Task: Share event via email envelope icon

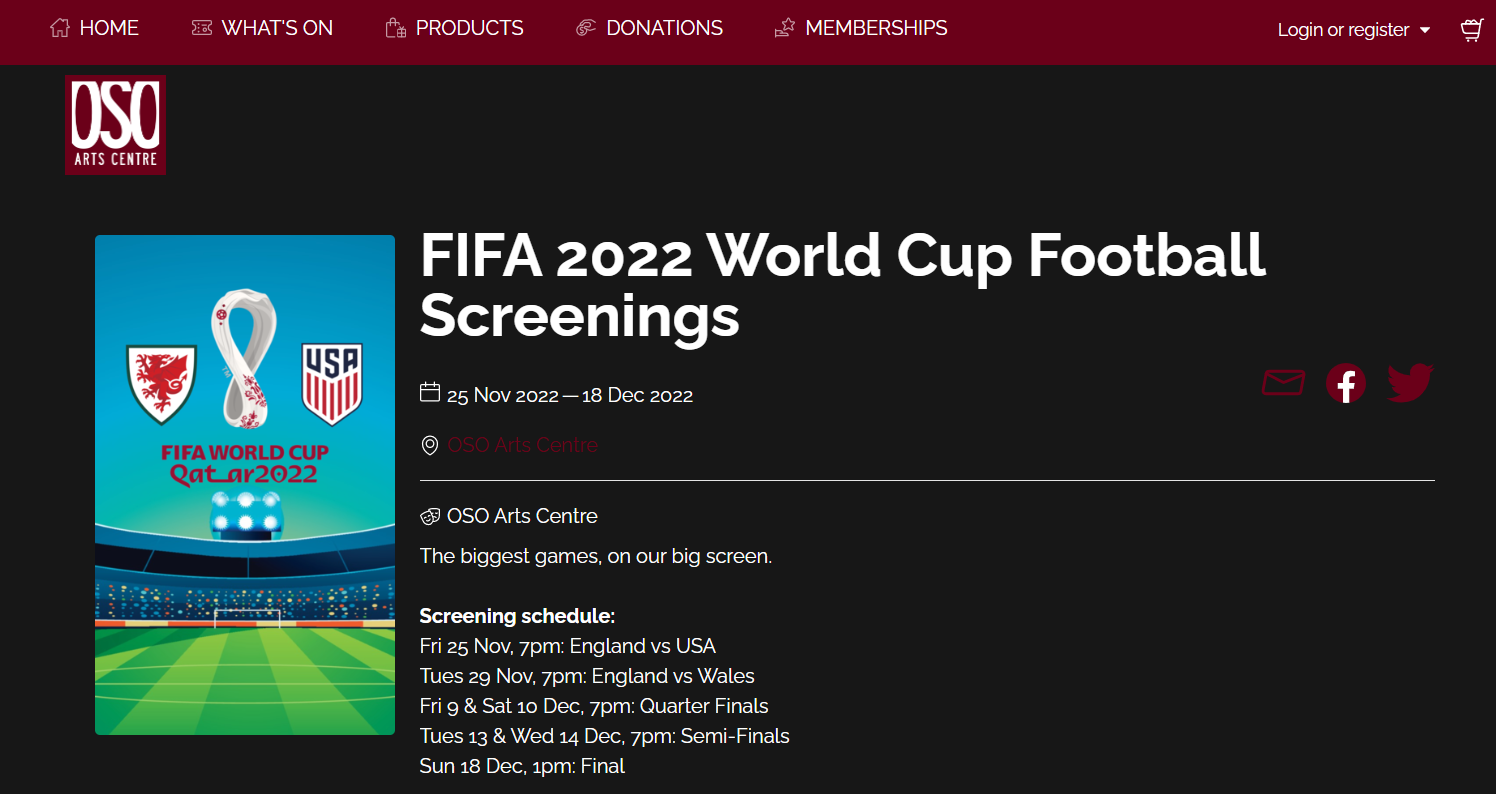Action: 1283,383
